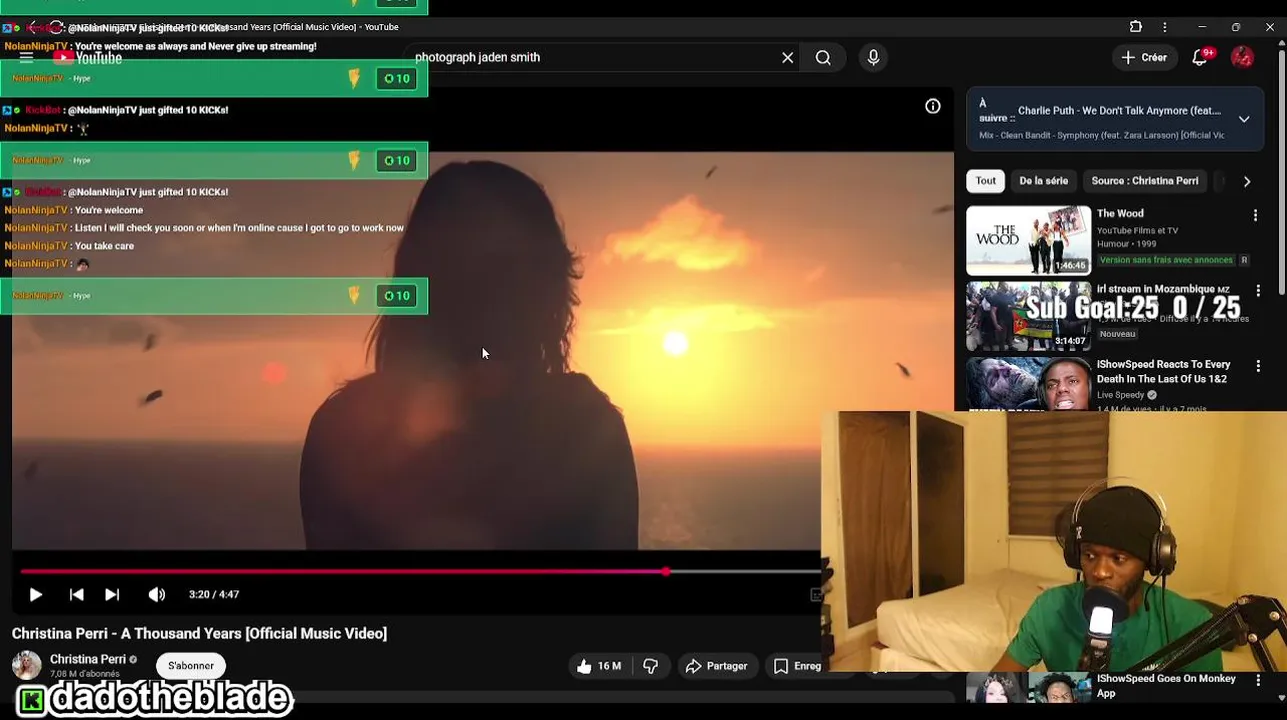Screen dimensions: 1287x720
Task: Open Christina Perri channel avatar
Action: (26, 665)
